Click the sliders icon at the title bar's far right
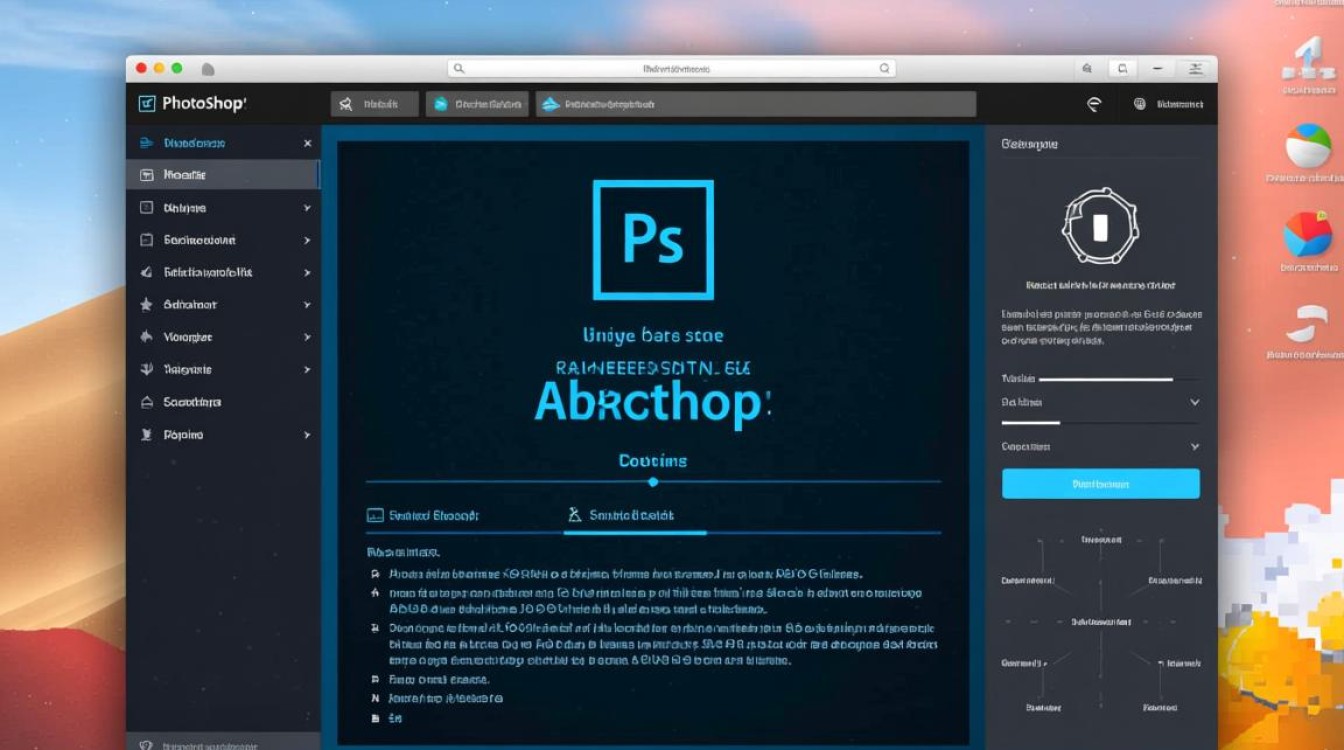1344x750 pixels. tap(1194, 69)
